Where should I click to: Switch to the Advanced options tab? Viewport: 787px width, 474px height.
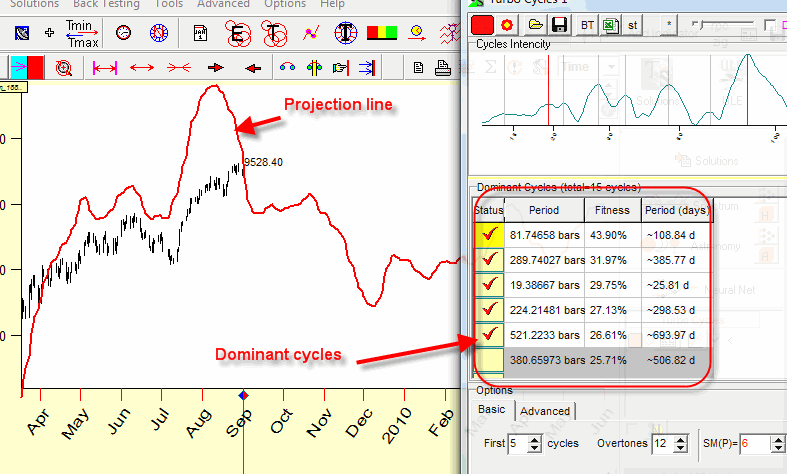(545, 411)
